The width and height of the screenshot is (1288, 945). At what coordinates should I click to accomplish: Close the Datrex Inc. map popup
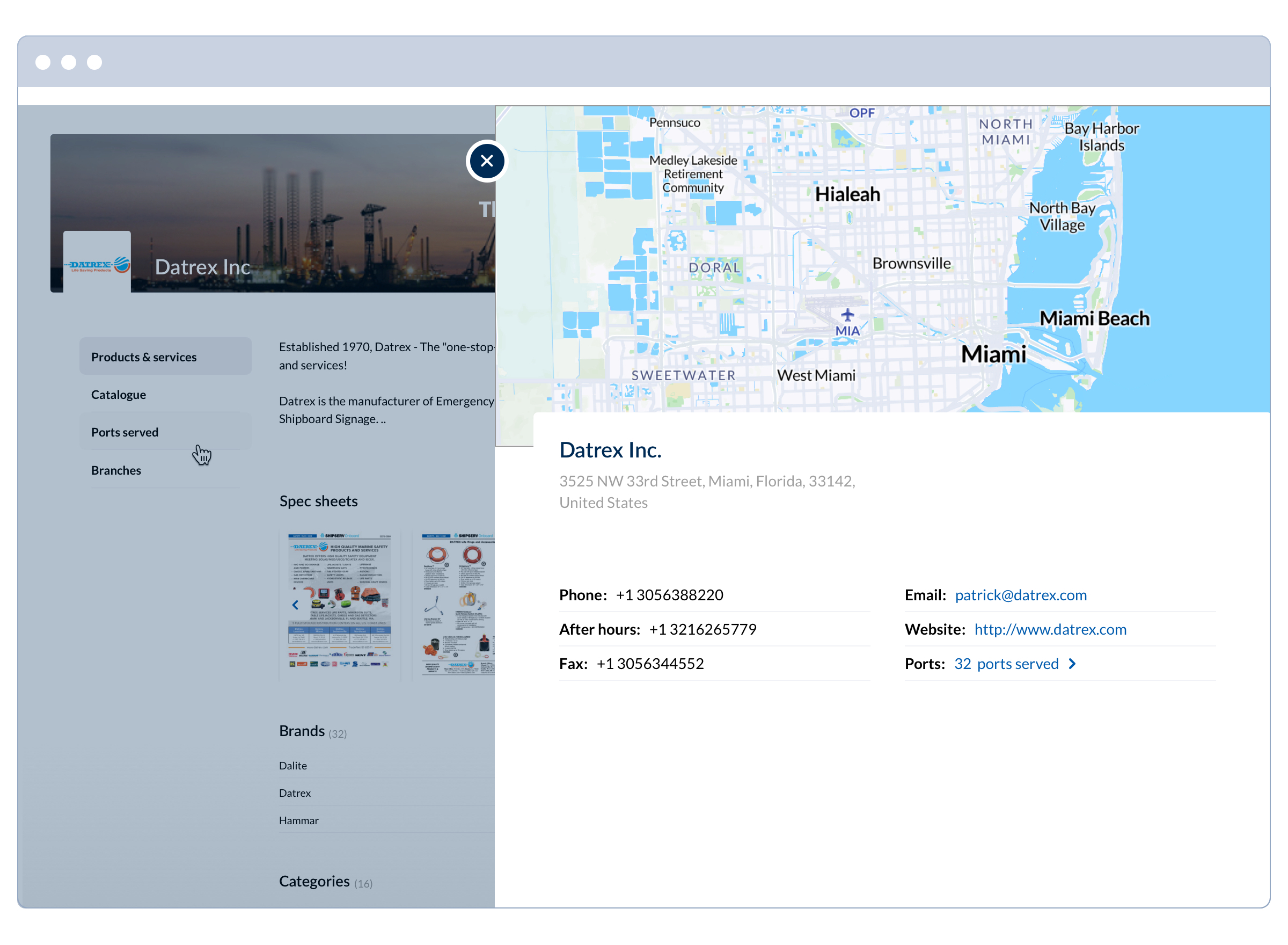tap(487, 161)
